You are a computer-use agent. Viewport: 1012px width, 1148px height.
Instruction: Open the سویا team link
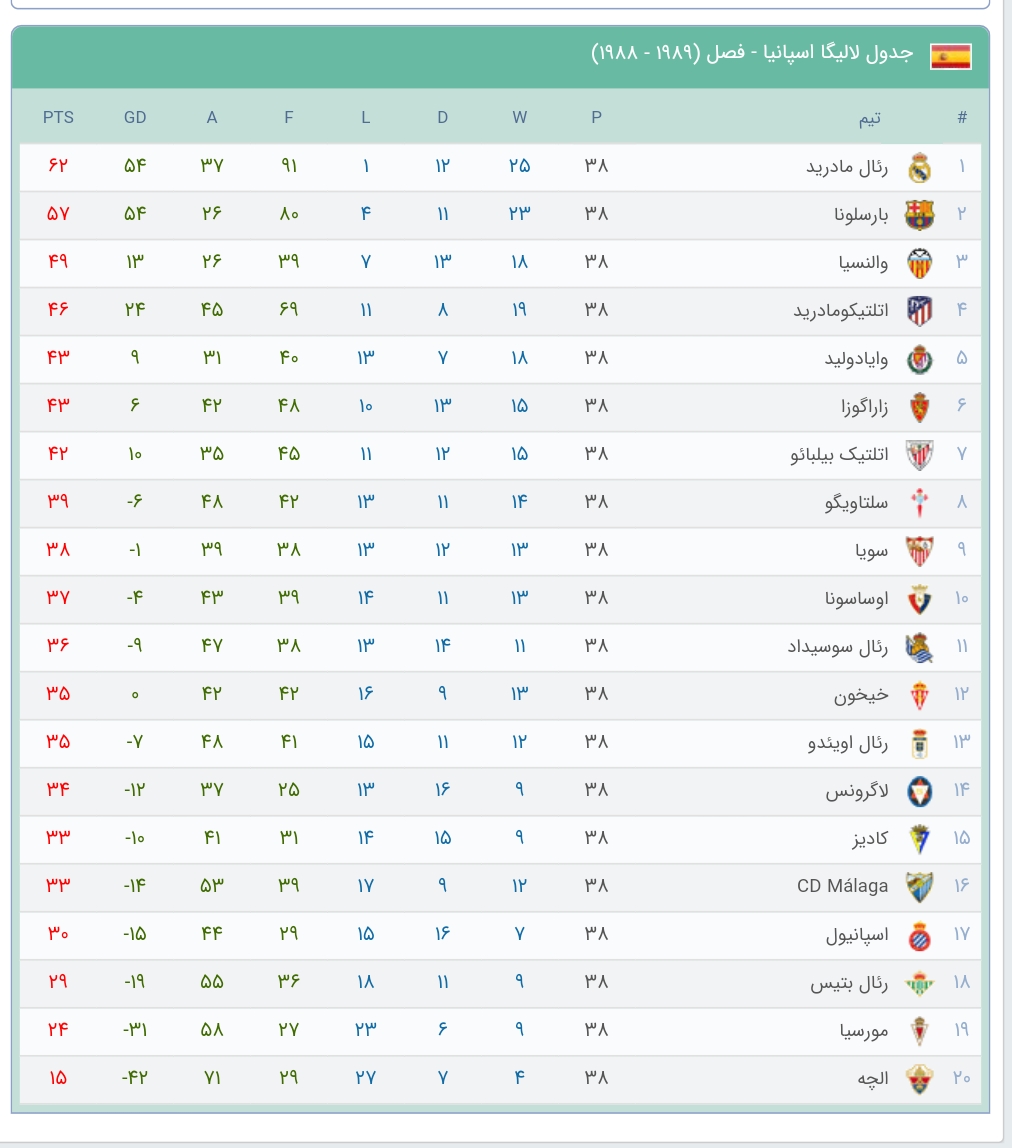pyautogui.click(x=871, y=551)
